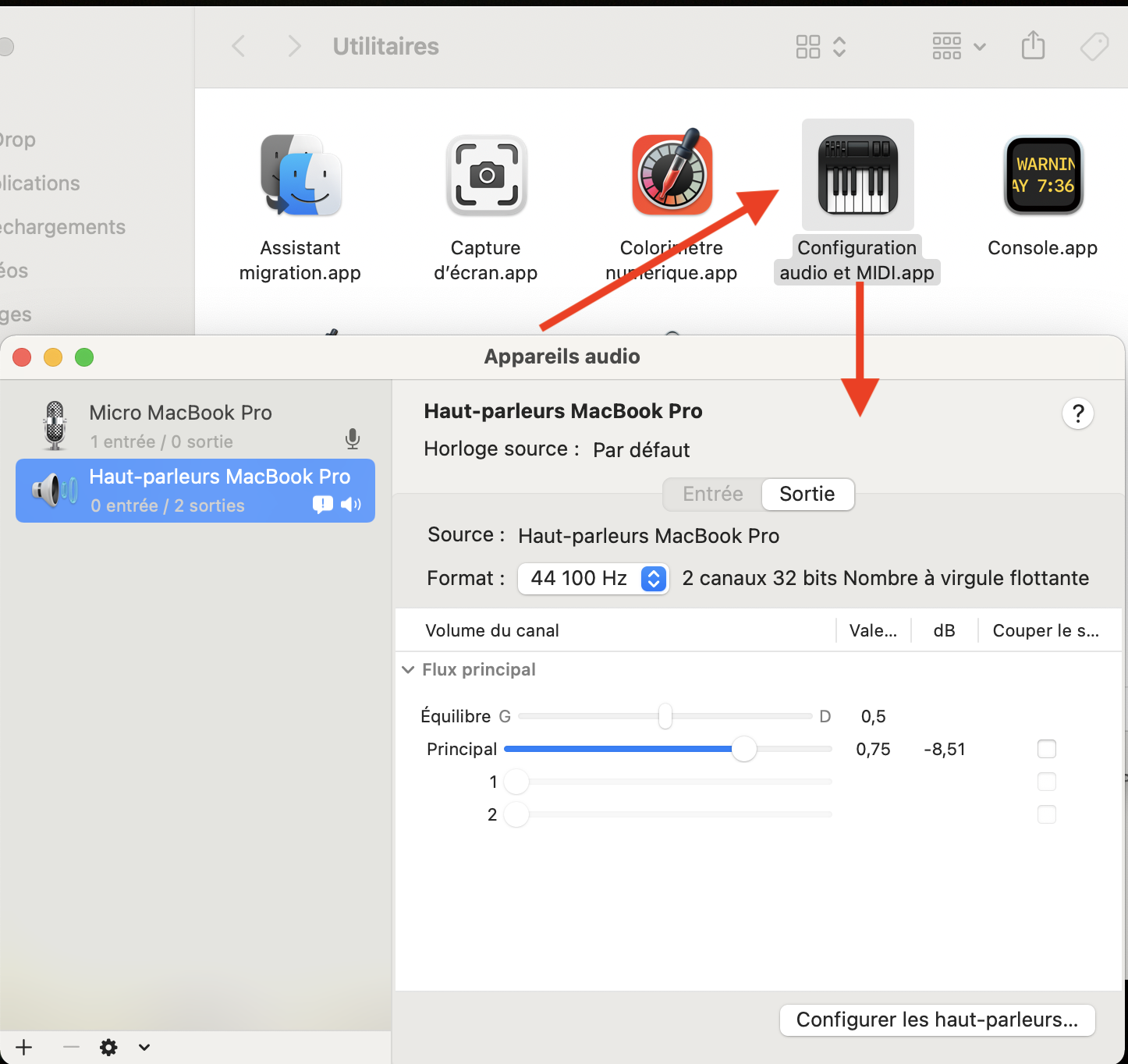This screenshot has width=1128, height=1064.
Task: Open Colorimètre numérique app icon
Action: tap(672, 176)
